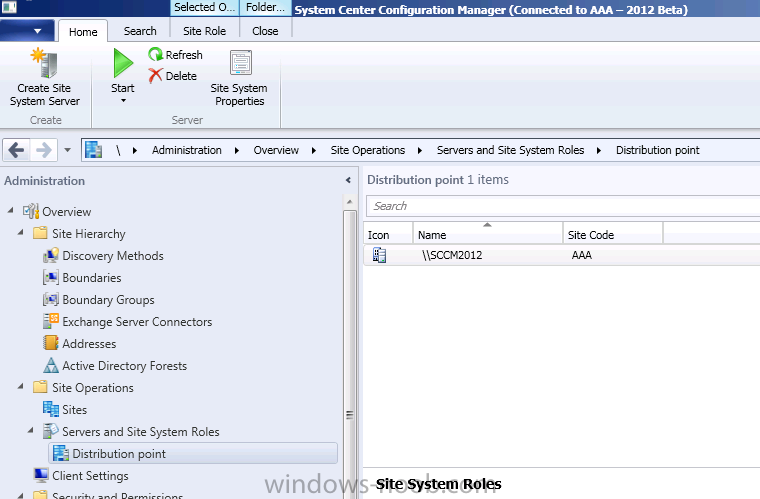Viewport: 760px width, 499px height.
Task: Click the Back navigation arrow
Action: tap(16, 150)
